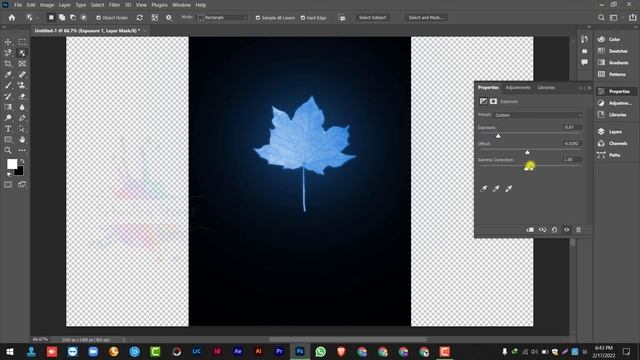Toggle clip adjustment to layer below
This screenshot has height=360, width=640.
pos(530,230)
